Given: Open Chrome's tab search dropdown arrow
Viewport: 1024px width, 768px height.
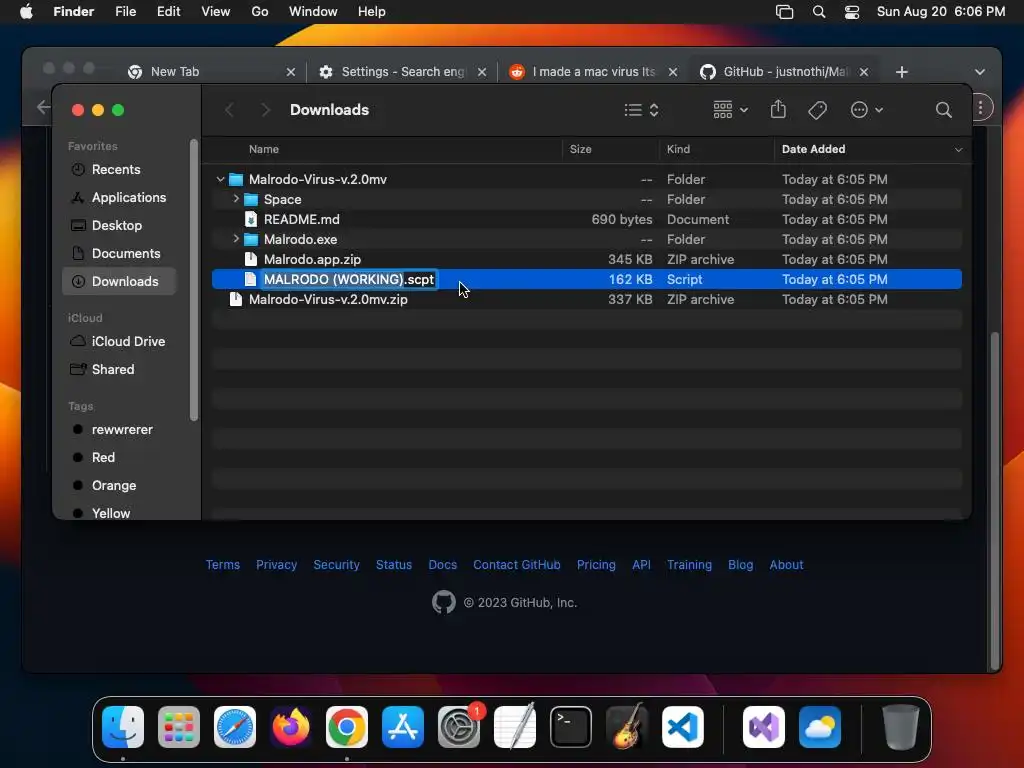Looking at the screenshot, I should [980, 72].
